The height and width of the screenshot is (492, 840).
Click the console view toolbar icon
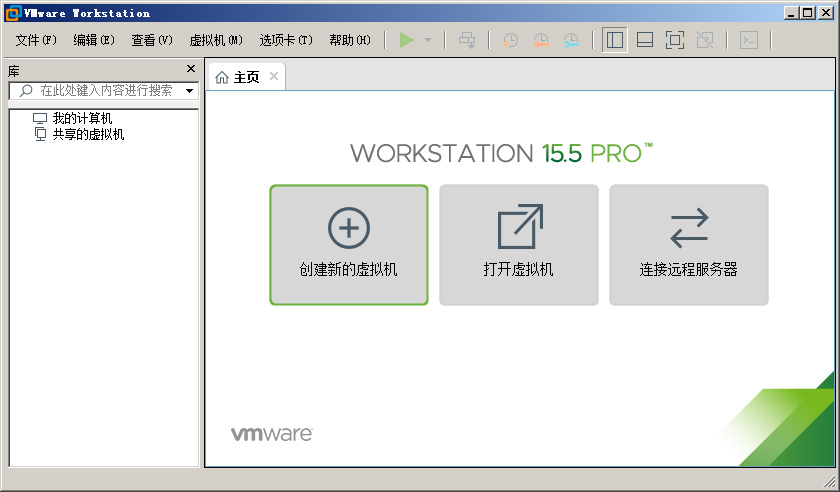coord(748,40)
